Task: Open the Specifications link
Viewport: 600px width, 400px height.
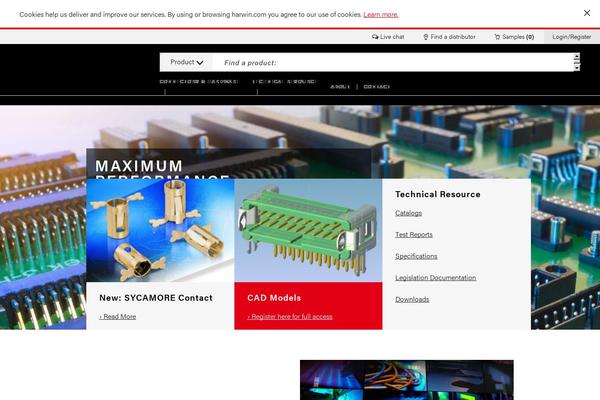Action: [x=416, y=256]
